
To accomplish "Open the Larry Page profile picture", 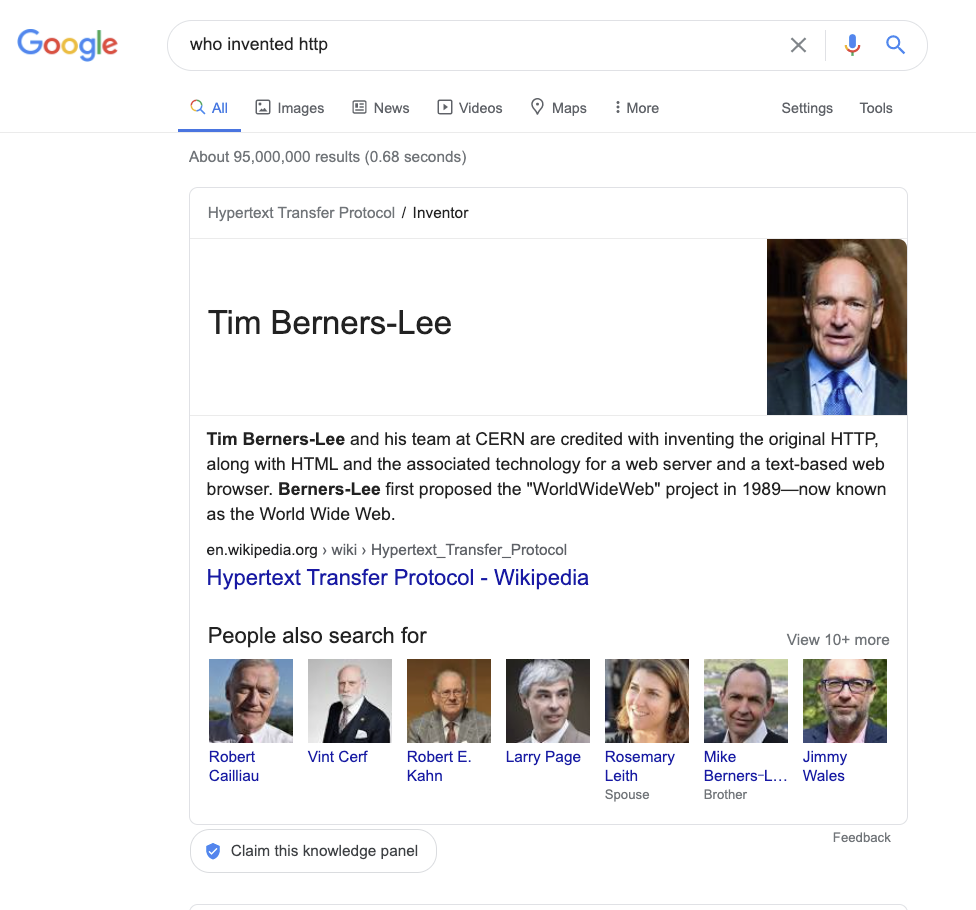I will (x=548, y=701).
